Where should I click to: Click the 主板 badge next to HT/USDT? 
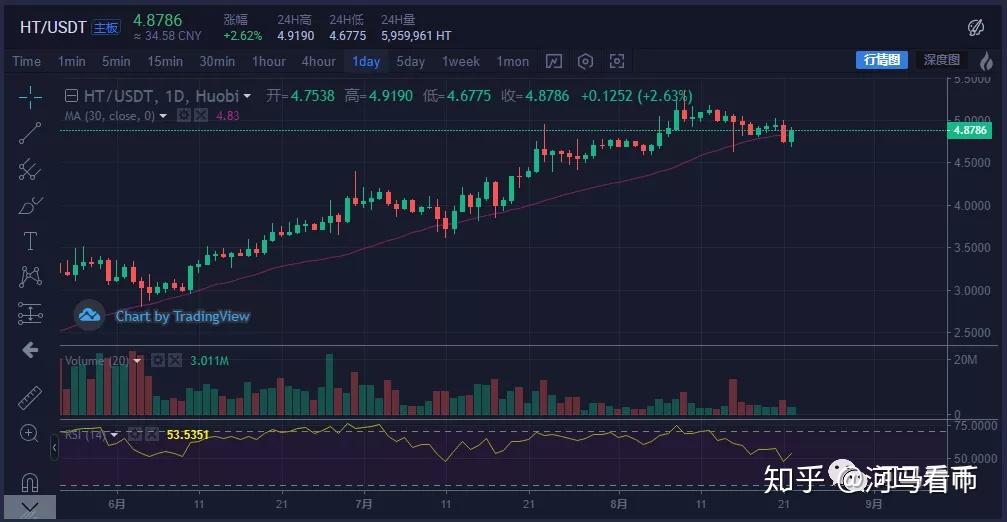106,28
